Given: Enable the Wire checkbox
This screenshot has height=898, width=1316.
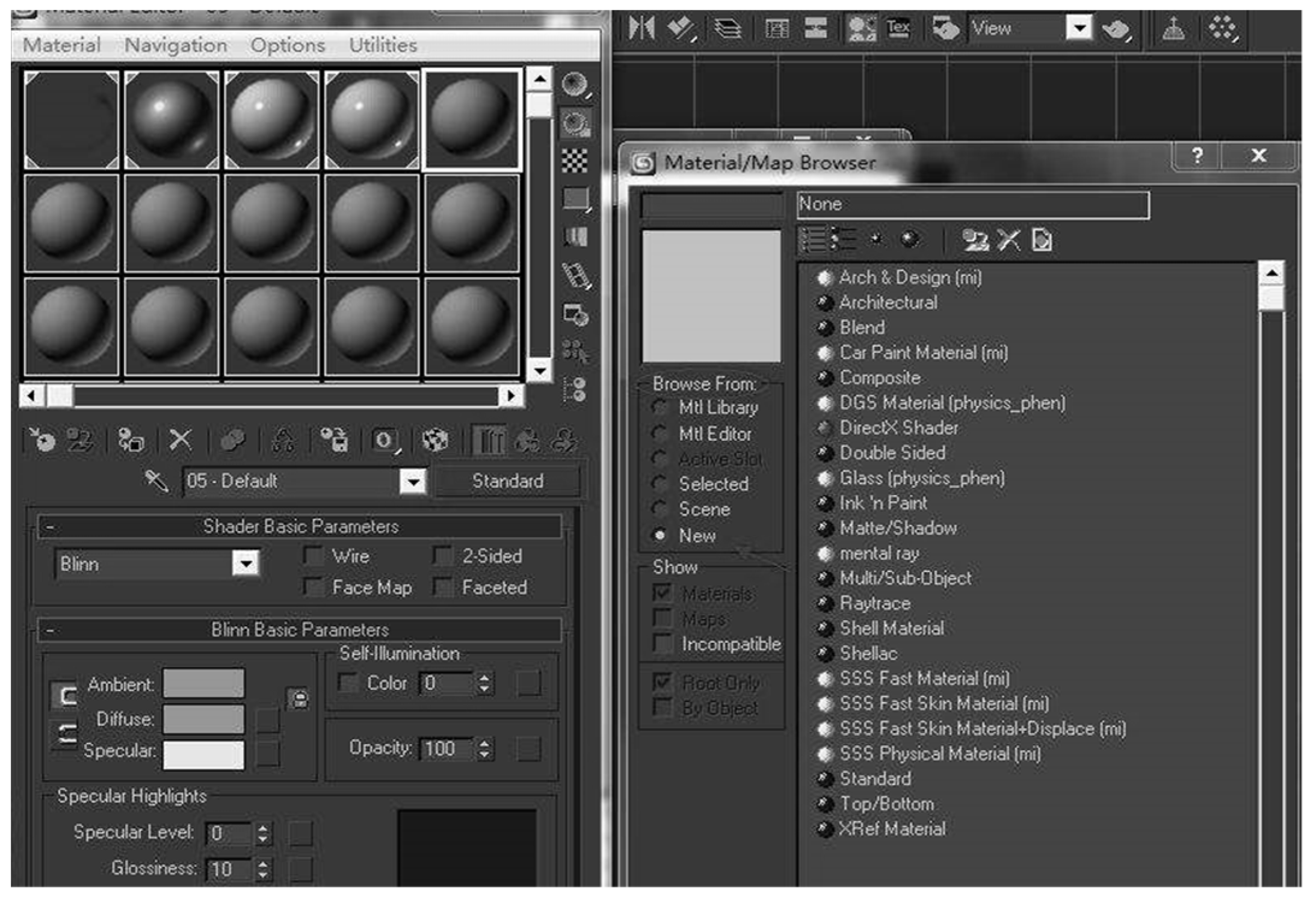Looking at the screenshot, I should tap(313, 555).
